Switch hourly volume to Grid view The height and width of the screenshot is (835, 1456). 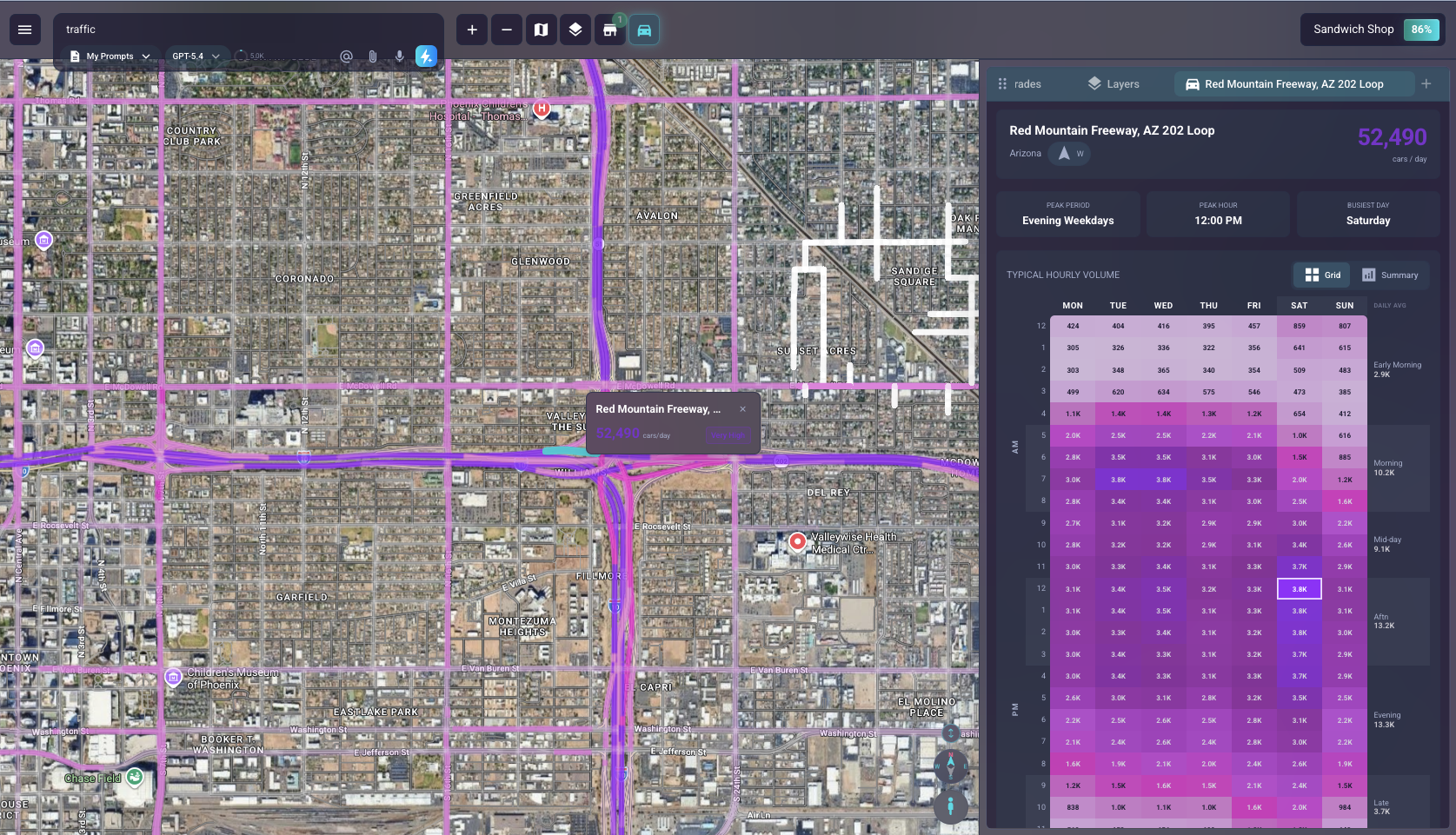[x=1322, y=275]
